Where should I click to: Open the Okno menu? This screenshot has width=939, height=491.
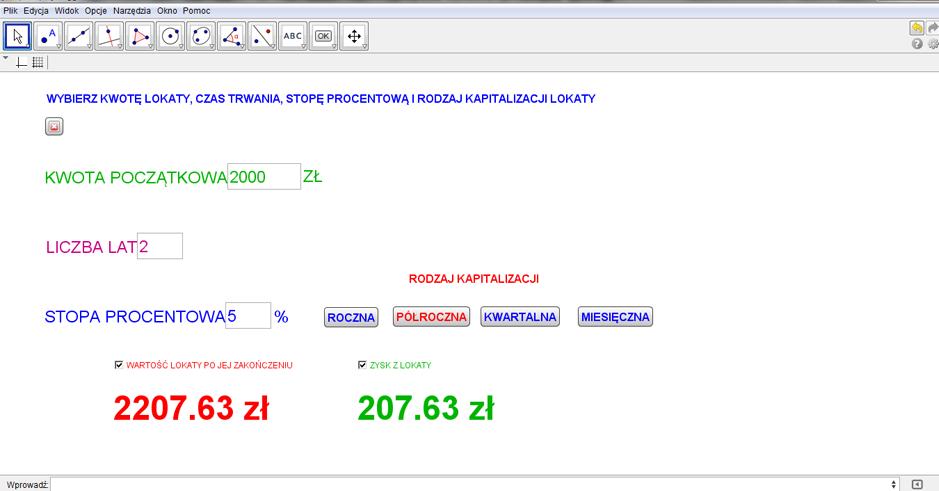[x=167, y=11]
